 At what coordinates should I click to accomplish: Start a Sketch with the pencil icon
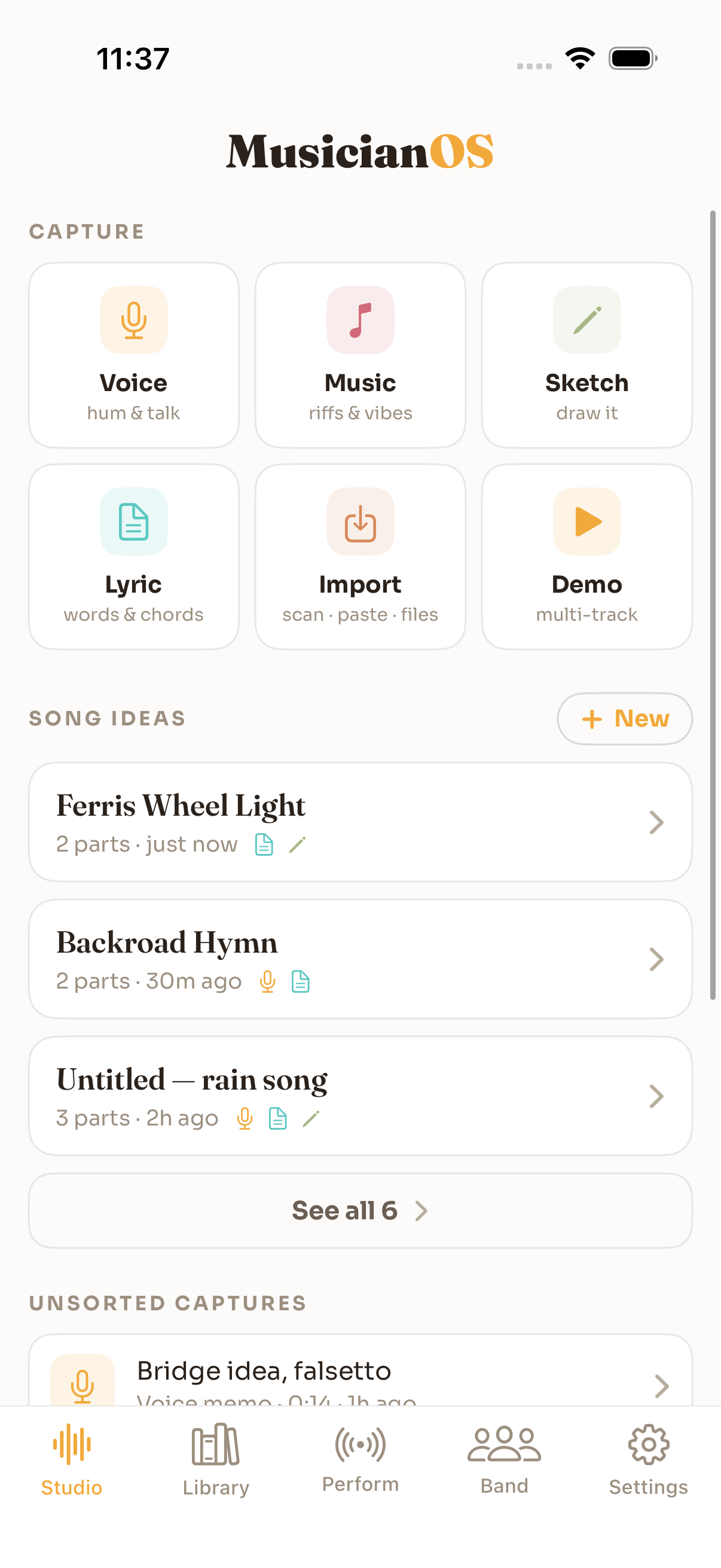586,319
